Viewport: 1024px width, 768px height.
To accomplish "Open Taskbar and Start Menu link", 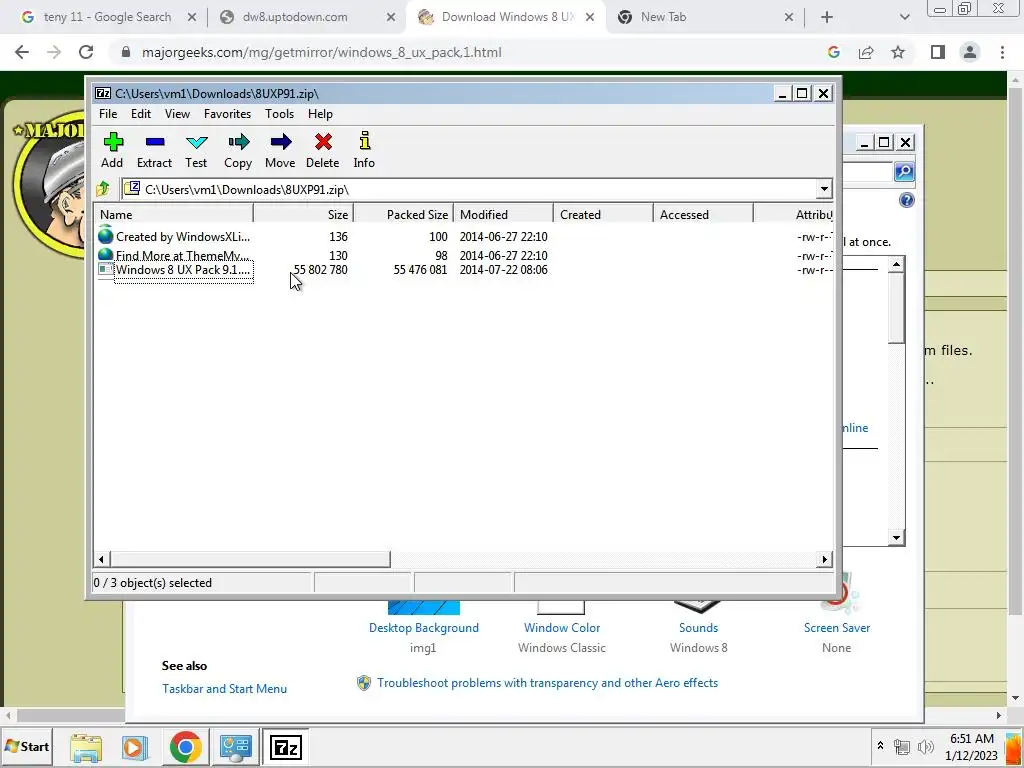I will 224,688.
